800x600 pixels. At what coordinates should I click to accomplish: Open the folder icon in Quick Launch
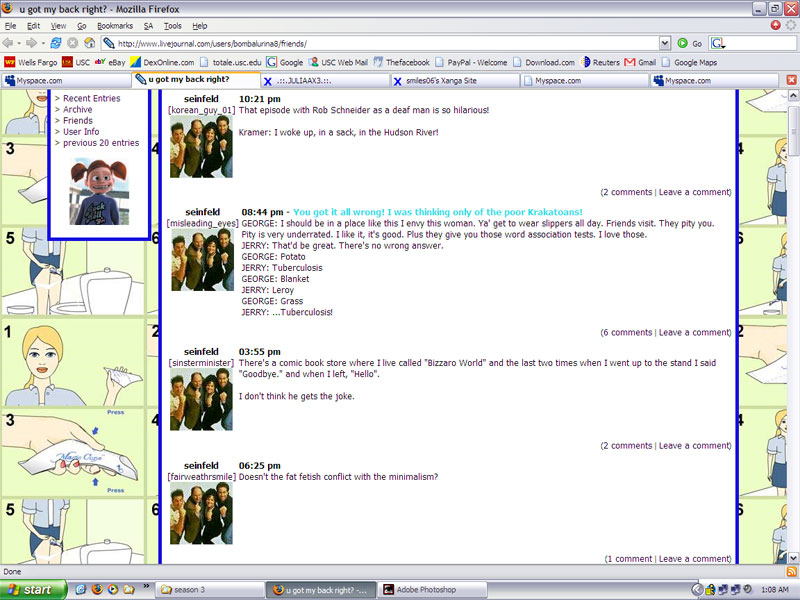(x=129, y=589)
